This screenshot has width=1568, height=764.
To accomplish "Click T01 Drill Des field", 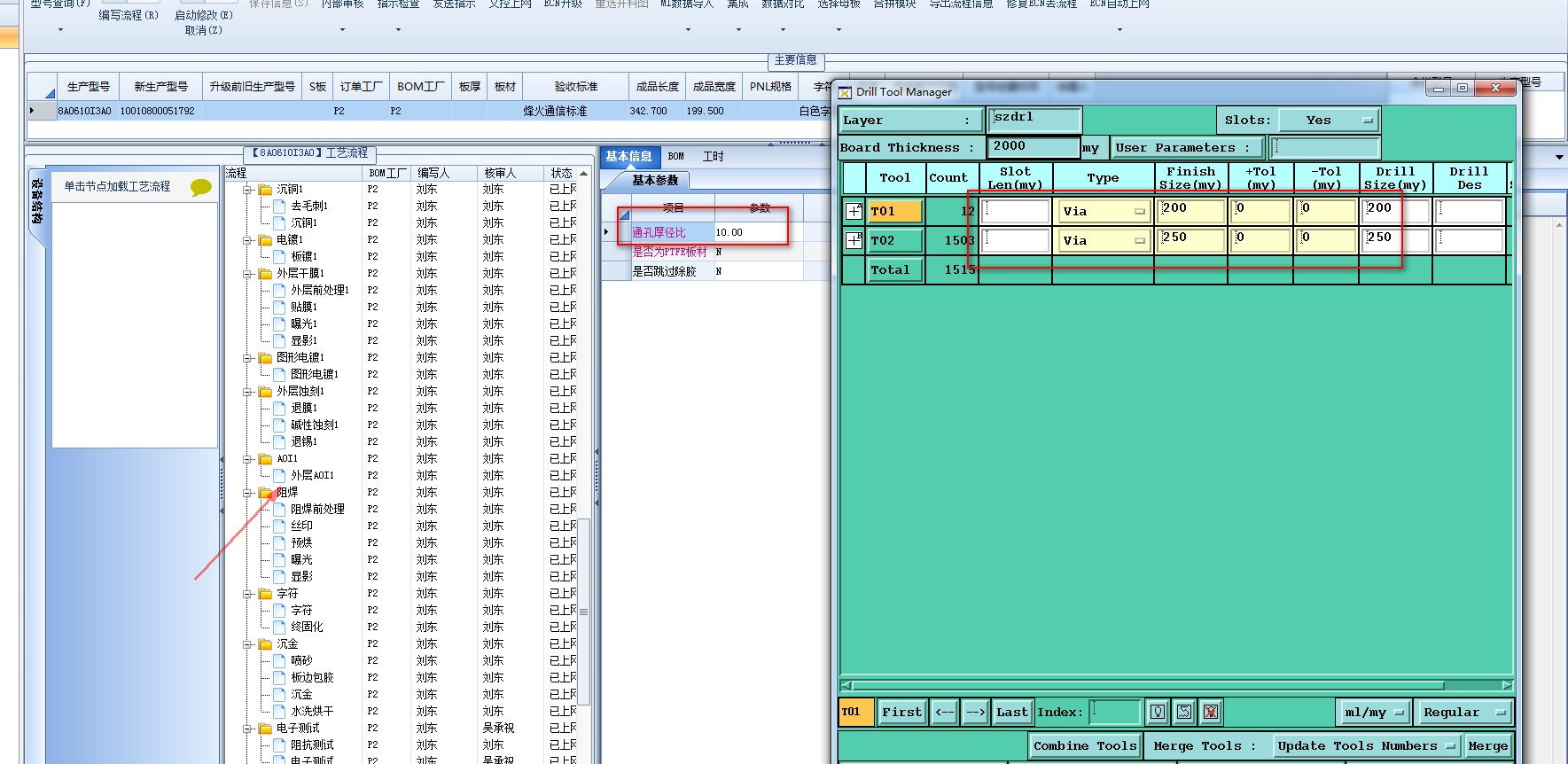I will coord(1470,211).
